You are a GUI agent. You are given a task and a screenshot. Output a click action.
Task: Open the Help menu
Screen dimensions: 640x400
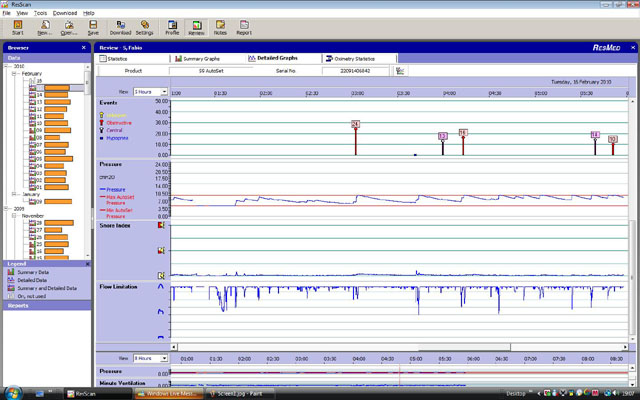pyautogui.click(x=89, y=13)
